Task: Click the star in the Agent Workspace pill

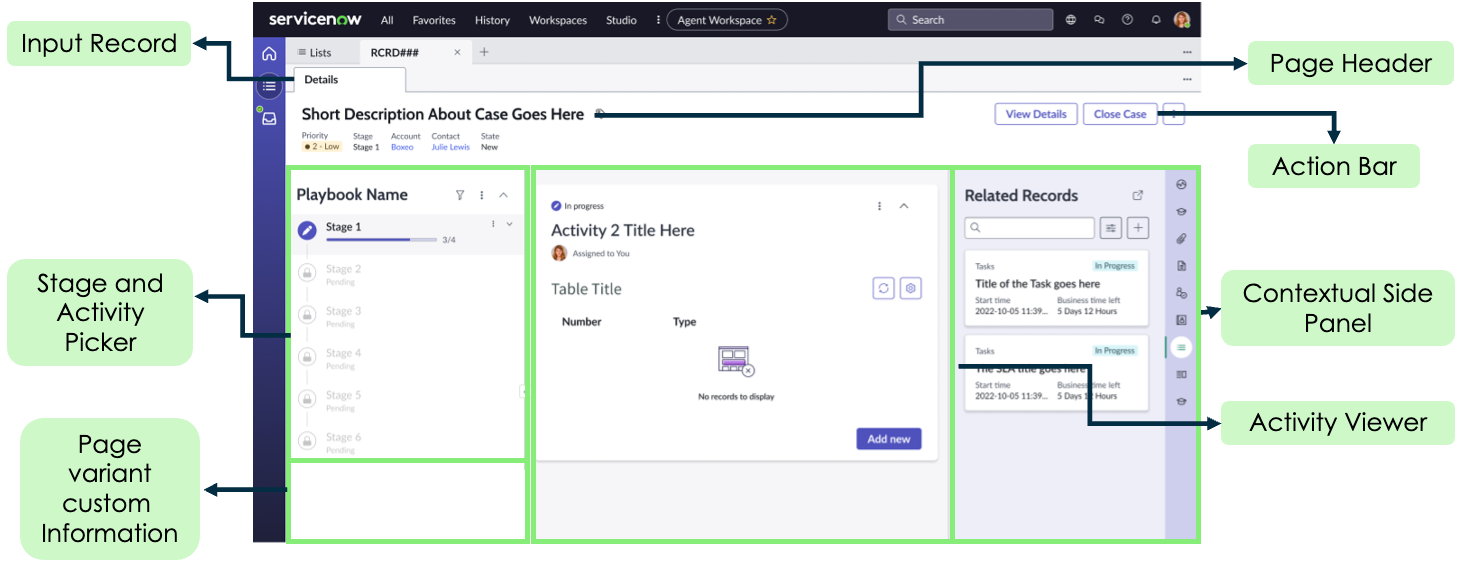Action: (771, 20)
